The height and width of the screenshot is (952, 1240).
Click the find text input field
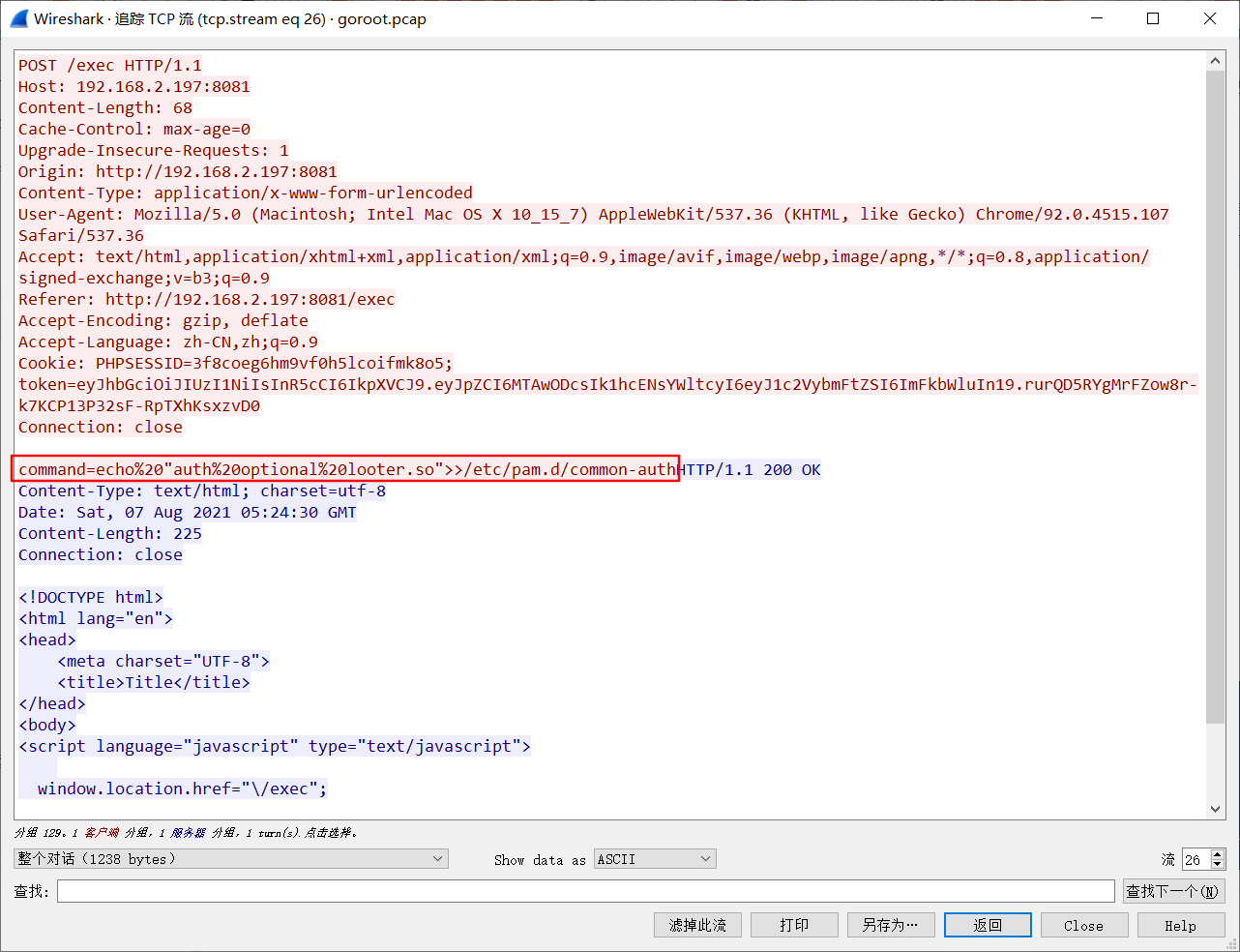click(586, 891)
